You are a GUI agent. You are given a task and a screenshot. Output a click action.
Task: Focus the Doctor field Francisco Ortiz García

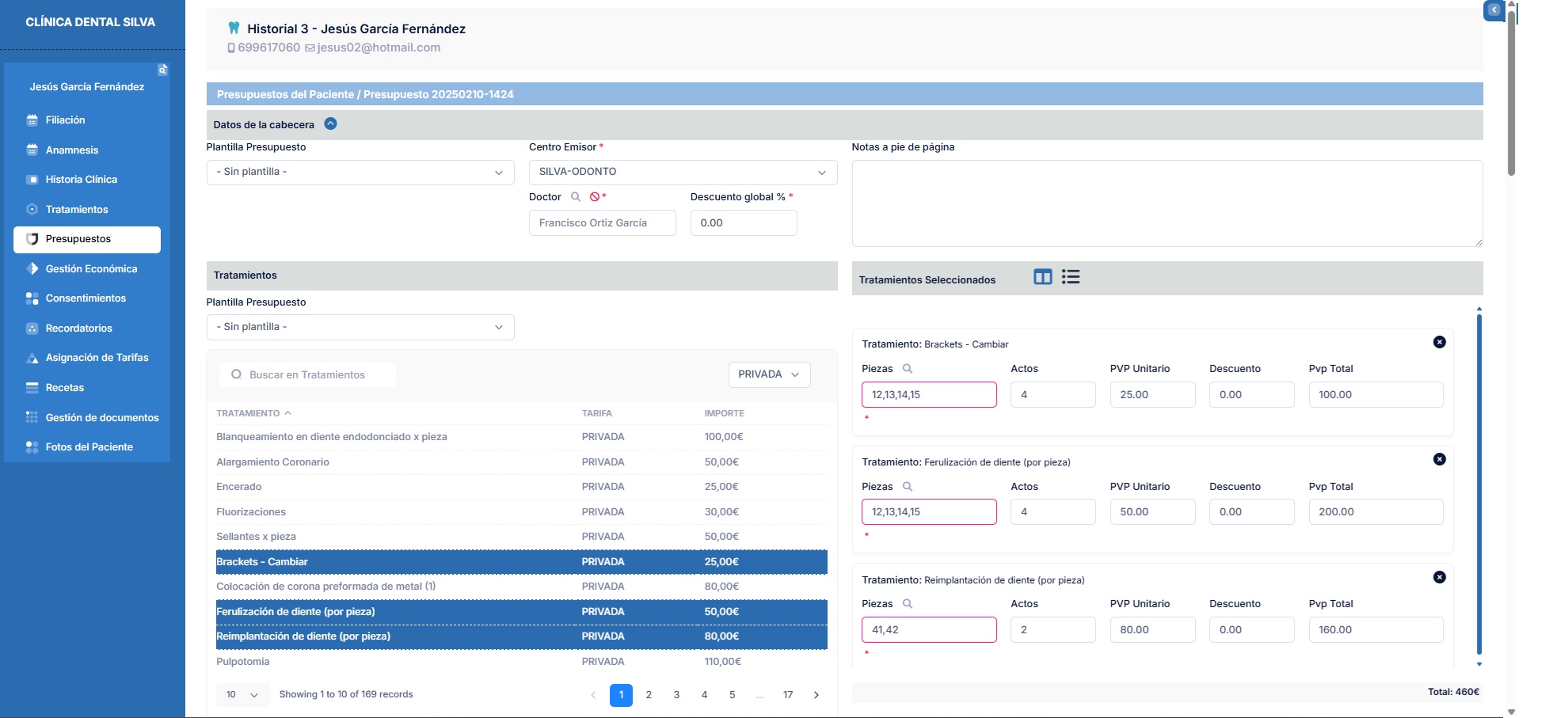point(603,223)
